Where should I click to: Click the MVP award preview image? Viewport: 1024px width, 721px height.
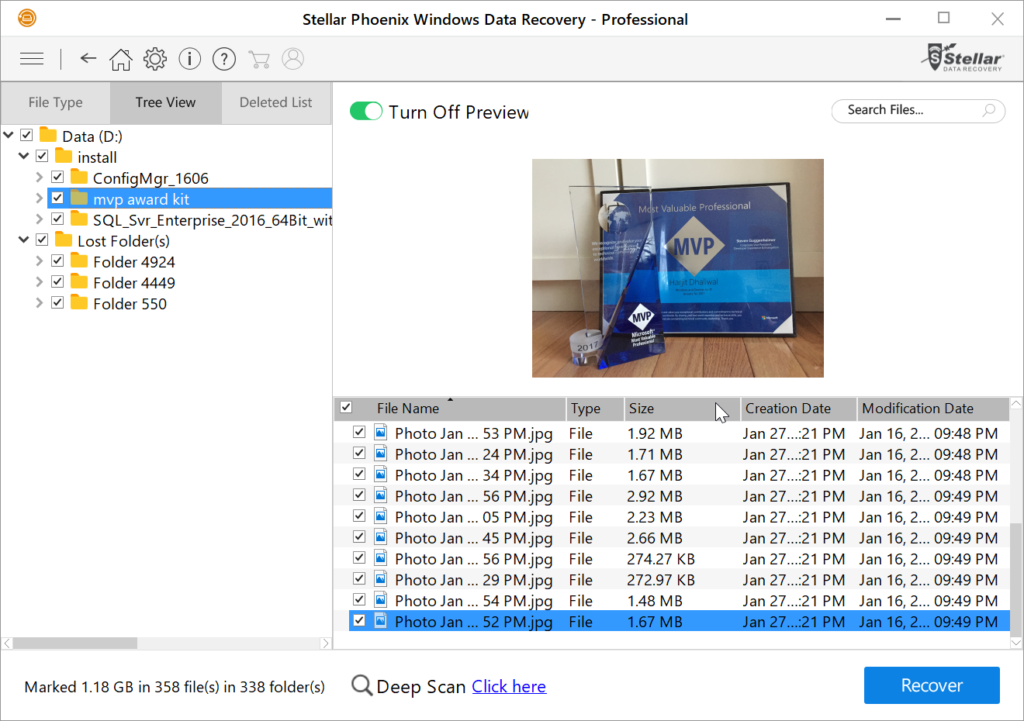677,268
